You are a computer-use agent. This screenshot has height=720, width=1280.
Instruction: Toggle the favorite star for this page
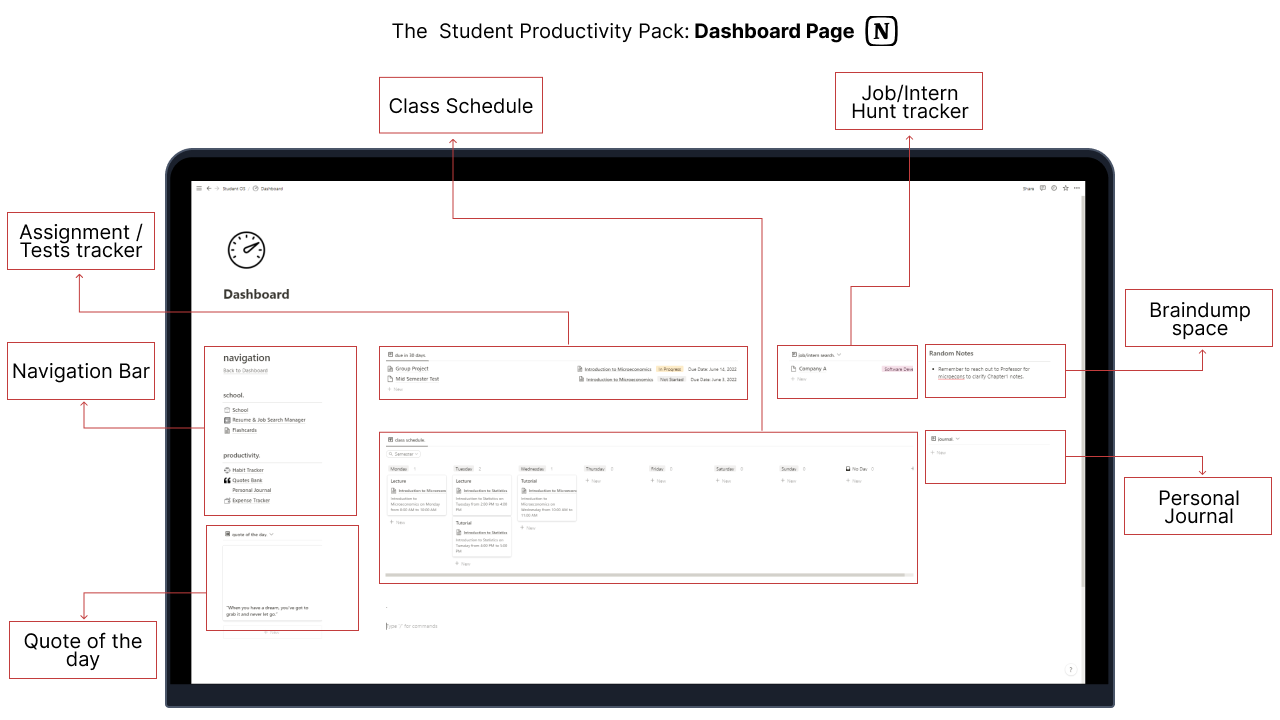(x=1066, y=188)
